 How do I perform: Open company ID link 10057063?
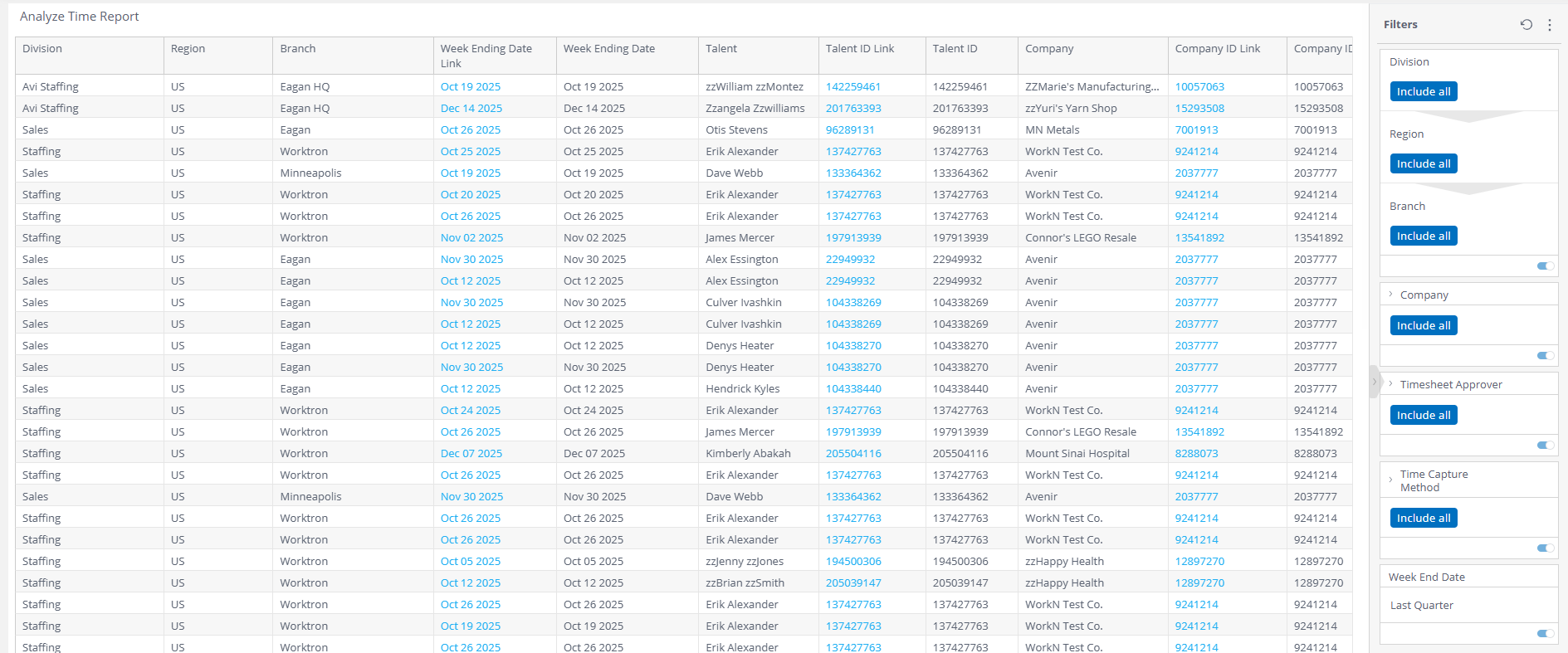(1199, 86)
